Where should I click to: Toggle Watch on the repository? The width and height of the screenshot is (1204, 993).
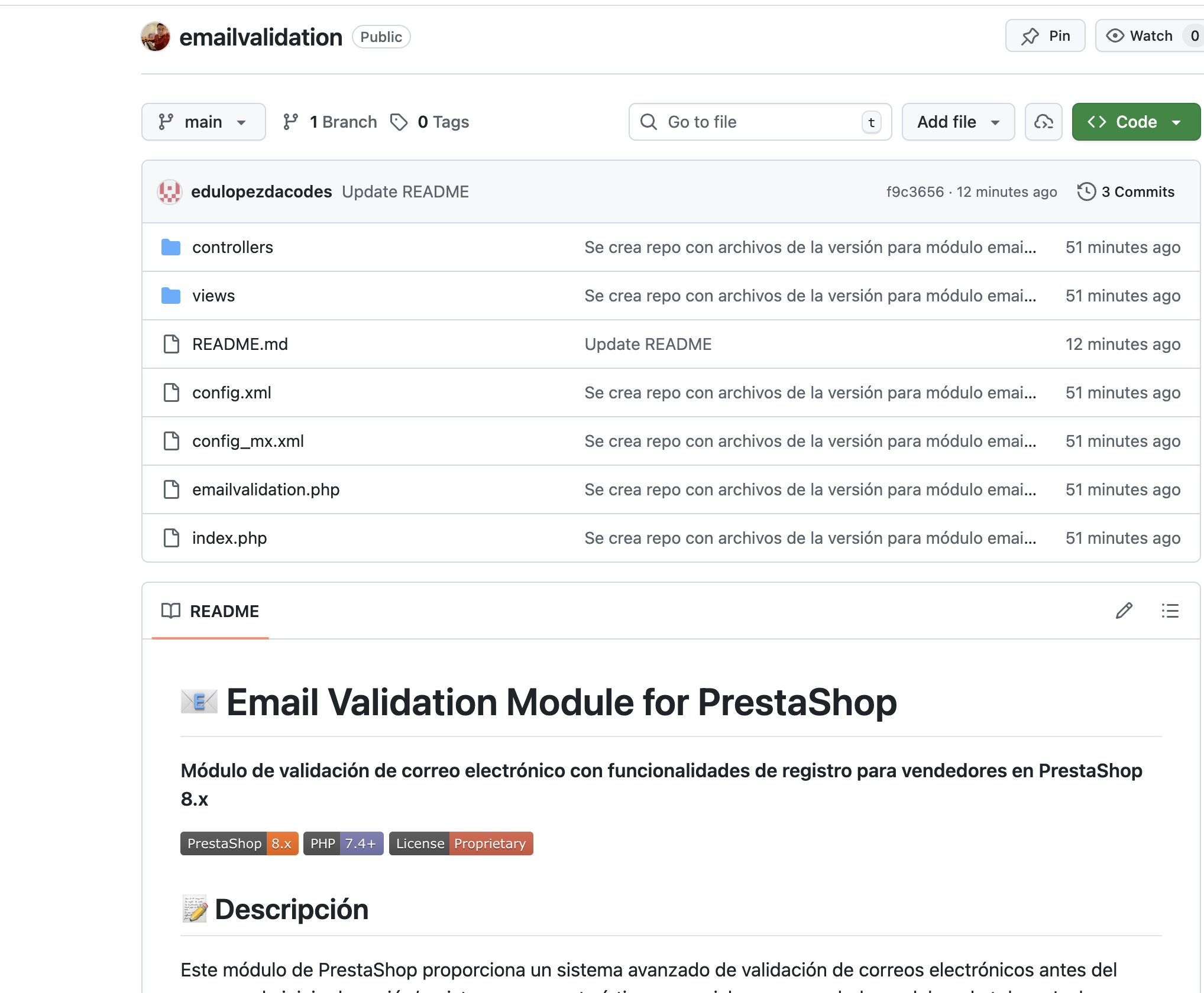click(x=1140, y=35)
